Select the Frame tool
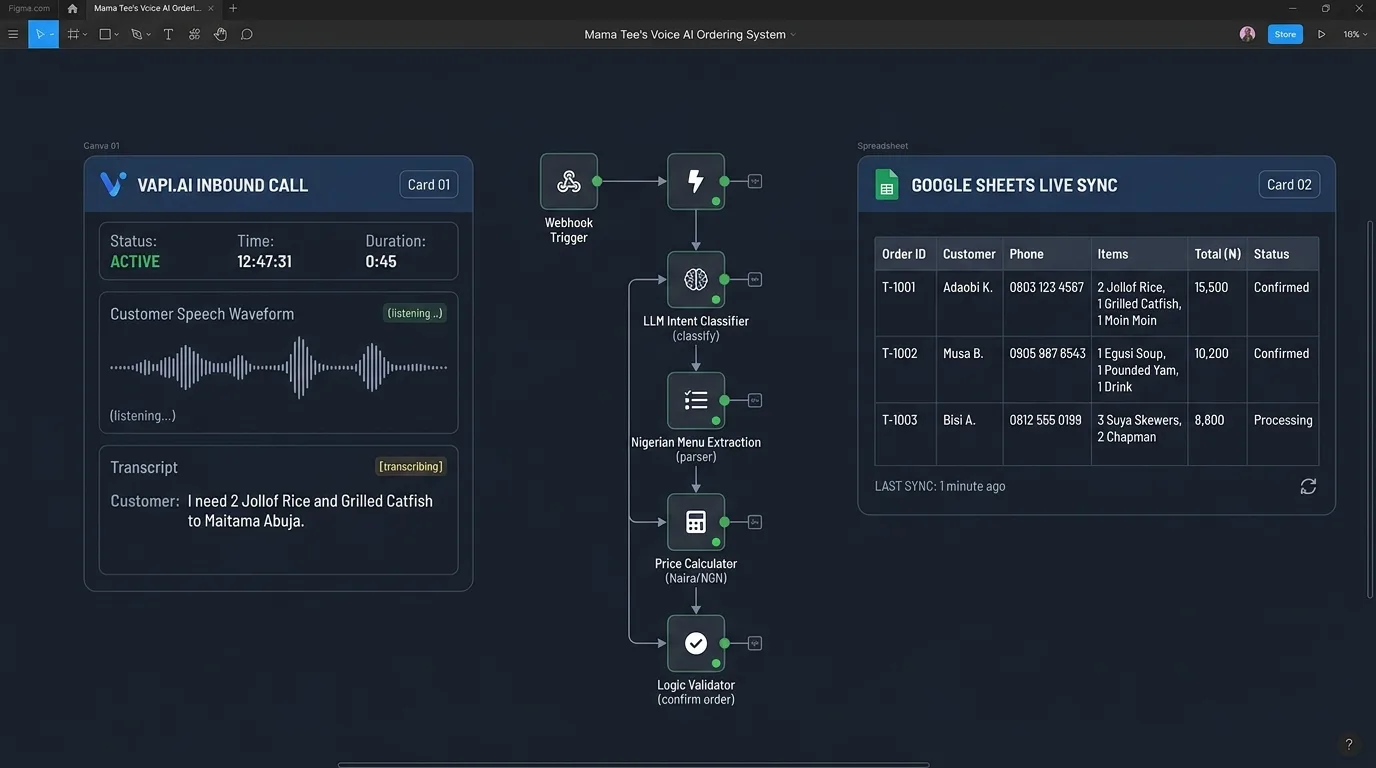Screen dimensions: 1376x768 pos(73,34)
